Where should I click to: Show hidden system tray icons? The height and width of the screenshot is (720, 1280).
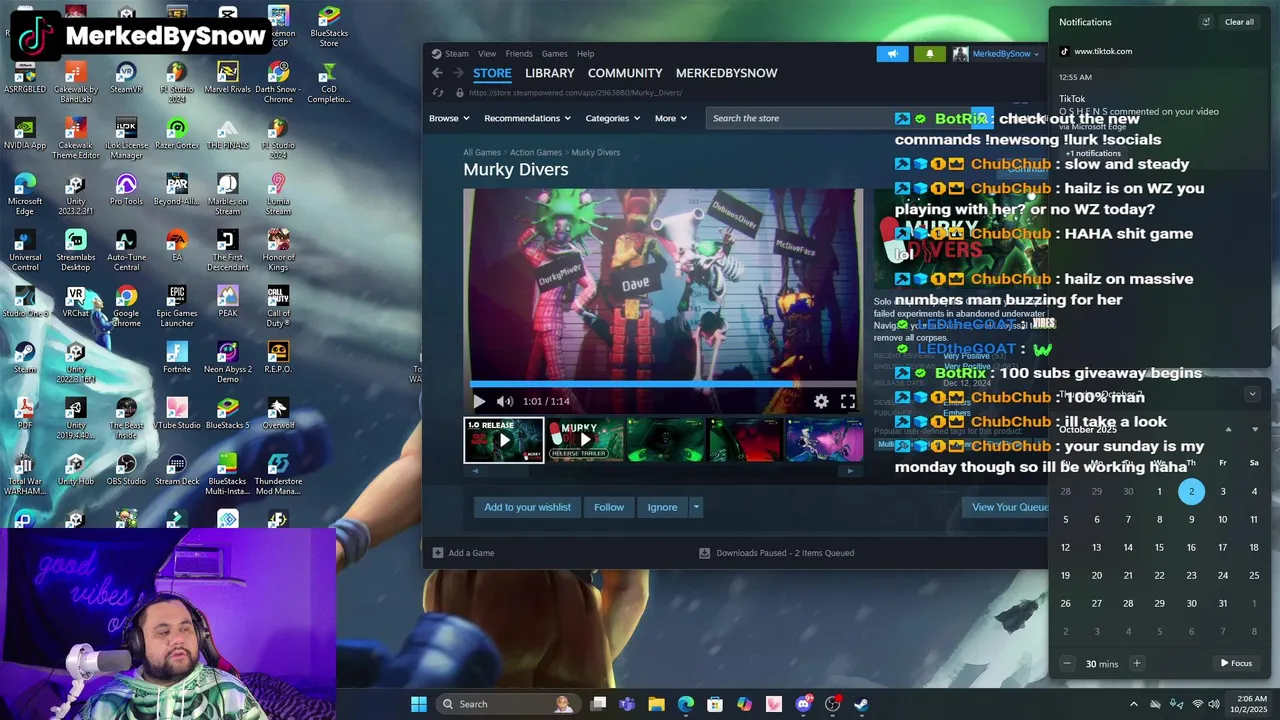coord(1134,704)
